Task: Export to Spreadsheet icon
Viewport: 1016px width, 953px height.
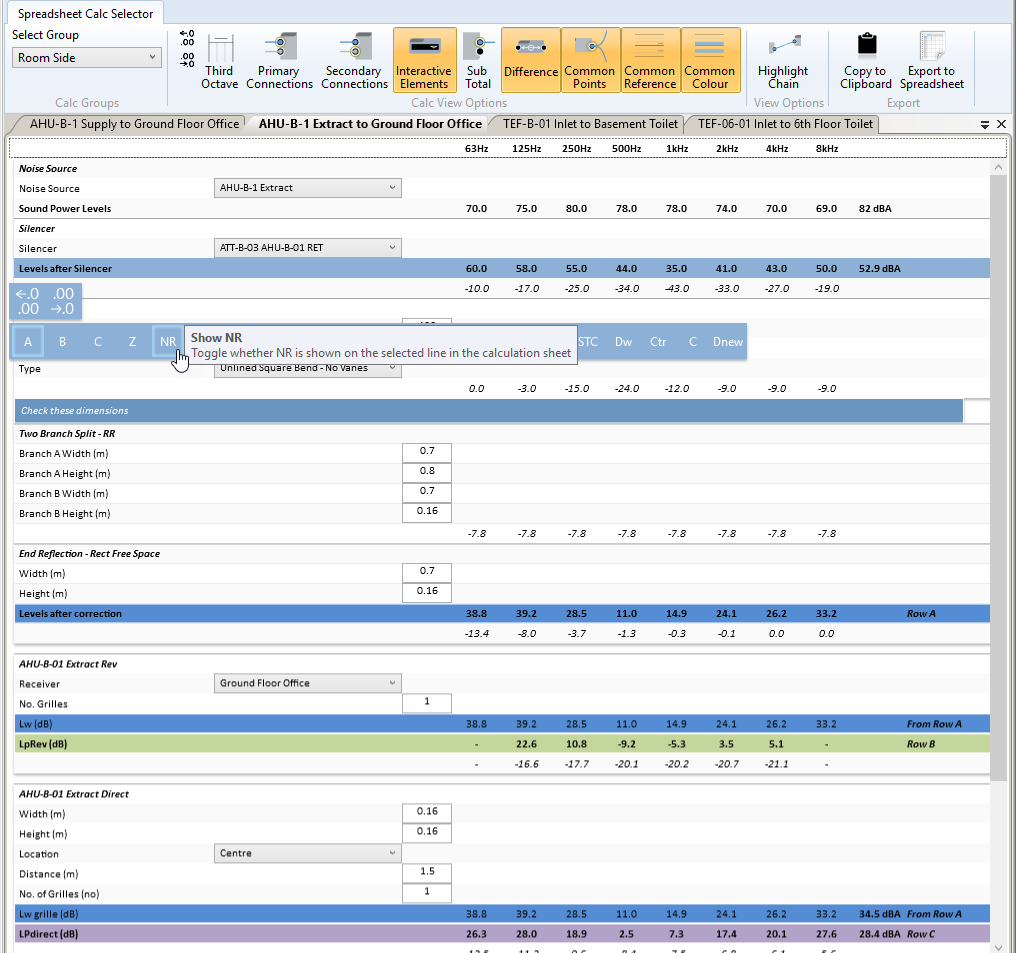Action: pos(931,61)
